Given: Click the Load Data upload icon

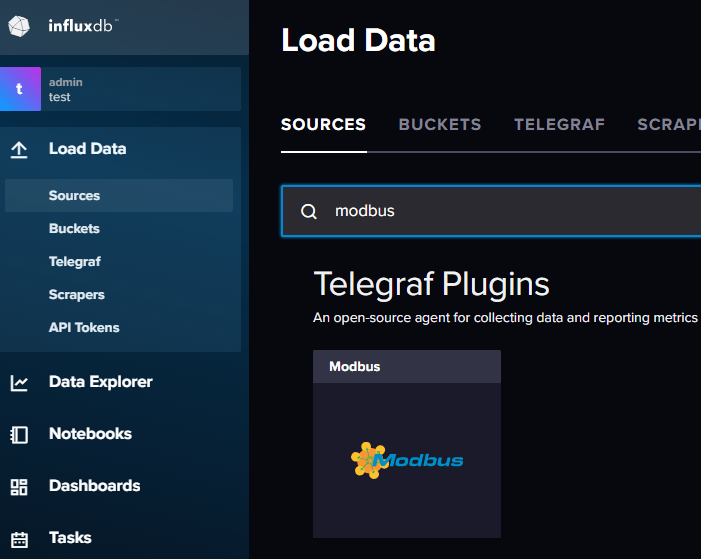Looking at the screenshot, I should 19,149.
